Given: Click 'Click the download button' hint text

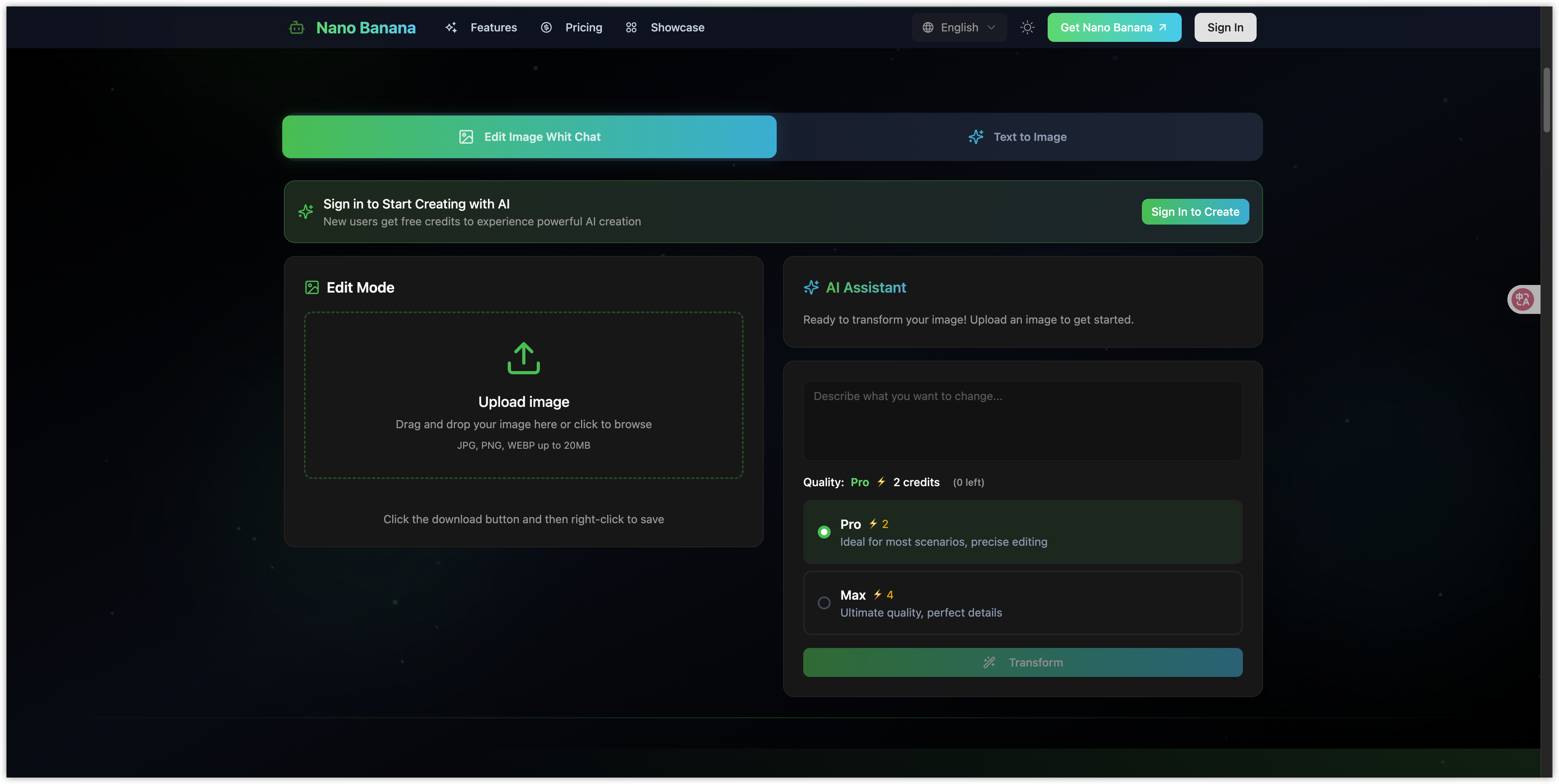Looking at the screenshot, I should 523,519.
